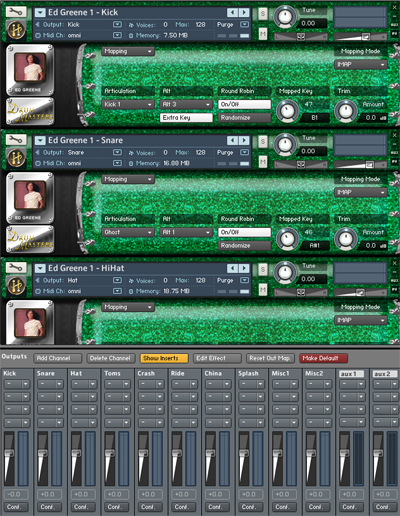
Task: Click HiHat Tune knob
Action: pos(285,272)
